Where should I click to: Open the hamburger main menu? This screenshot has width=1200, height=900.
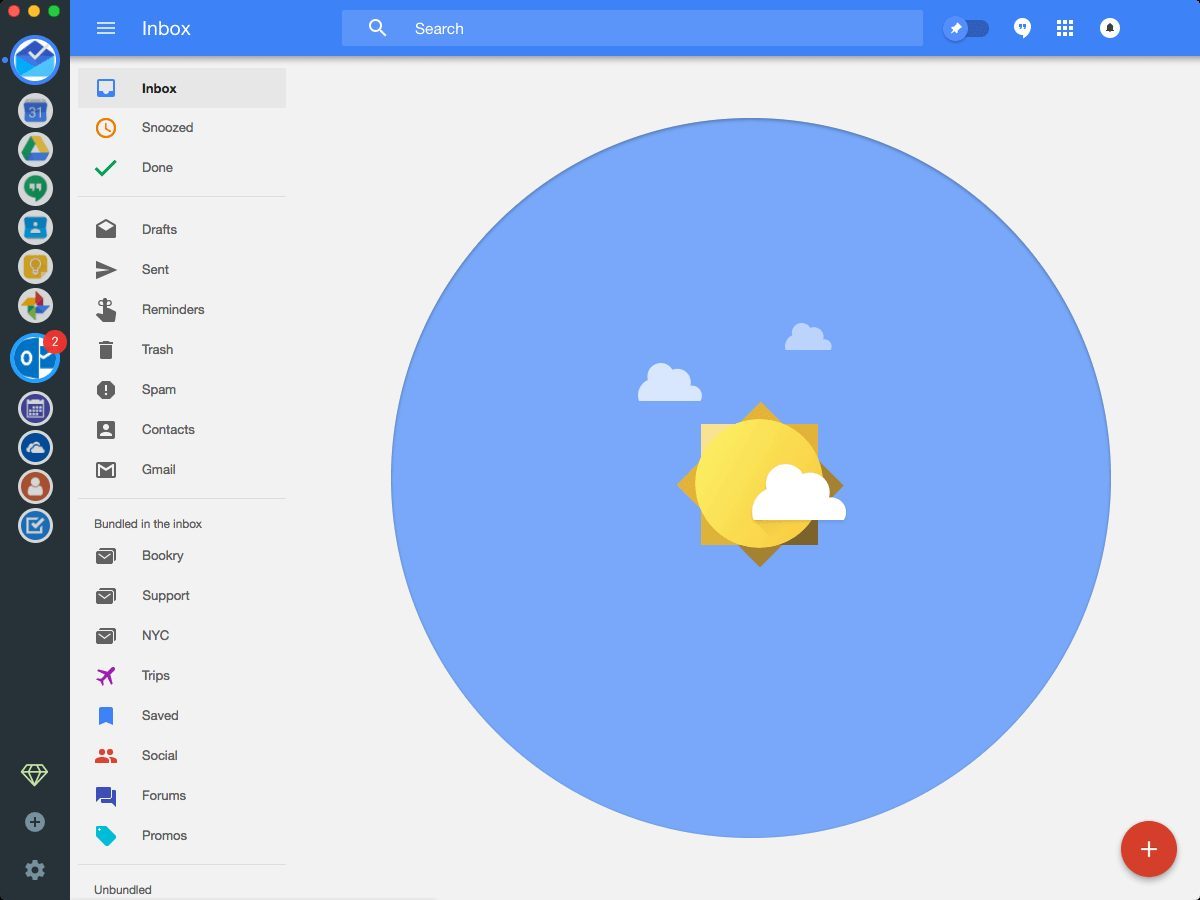point(106,28)
